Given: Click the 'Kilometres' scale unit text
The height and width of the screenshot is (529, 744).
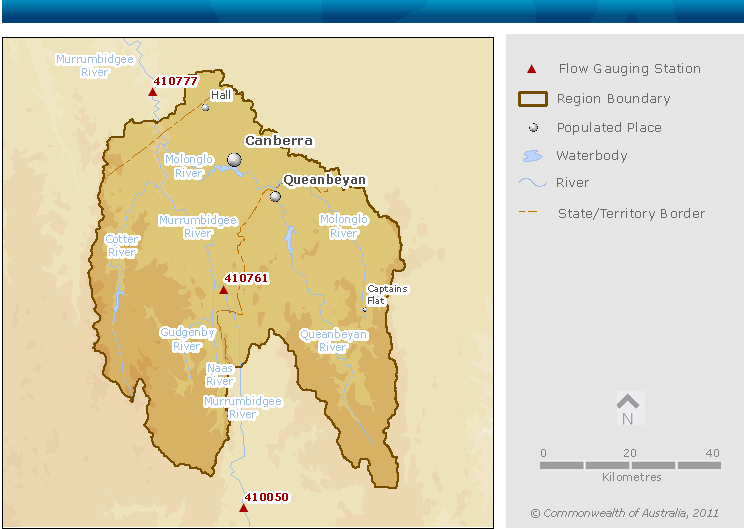Looking at the screenshot, I should pyautogui.click(x=632, y=477).
